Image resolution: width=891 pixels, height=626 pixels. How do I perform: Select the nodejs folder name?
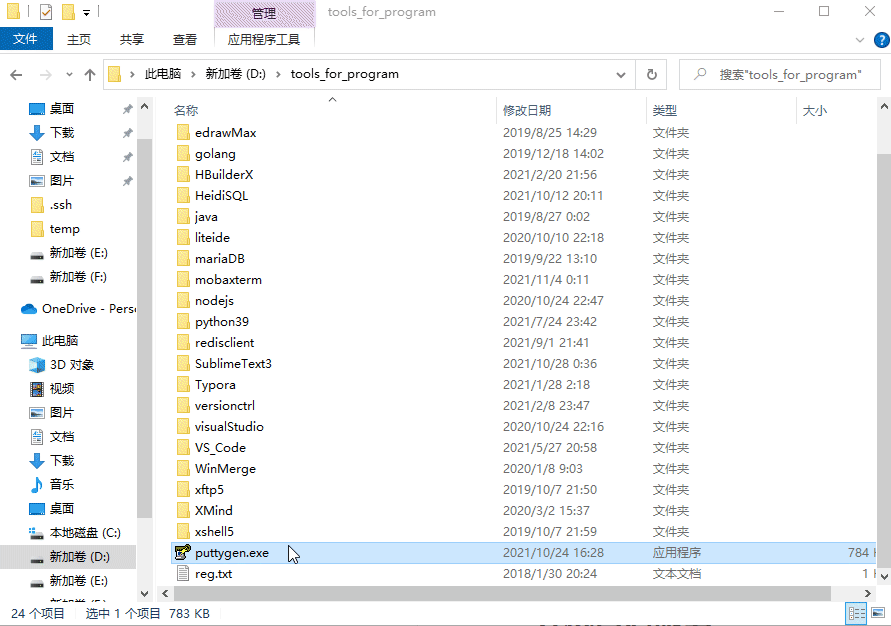(214, 301)
